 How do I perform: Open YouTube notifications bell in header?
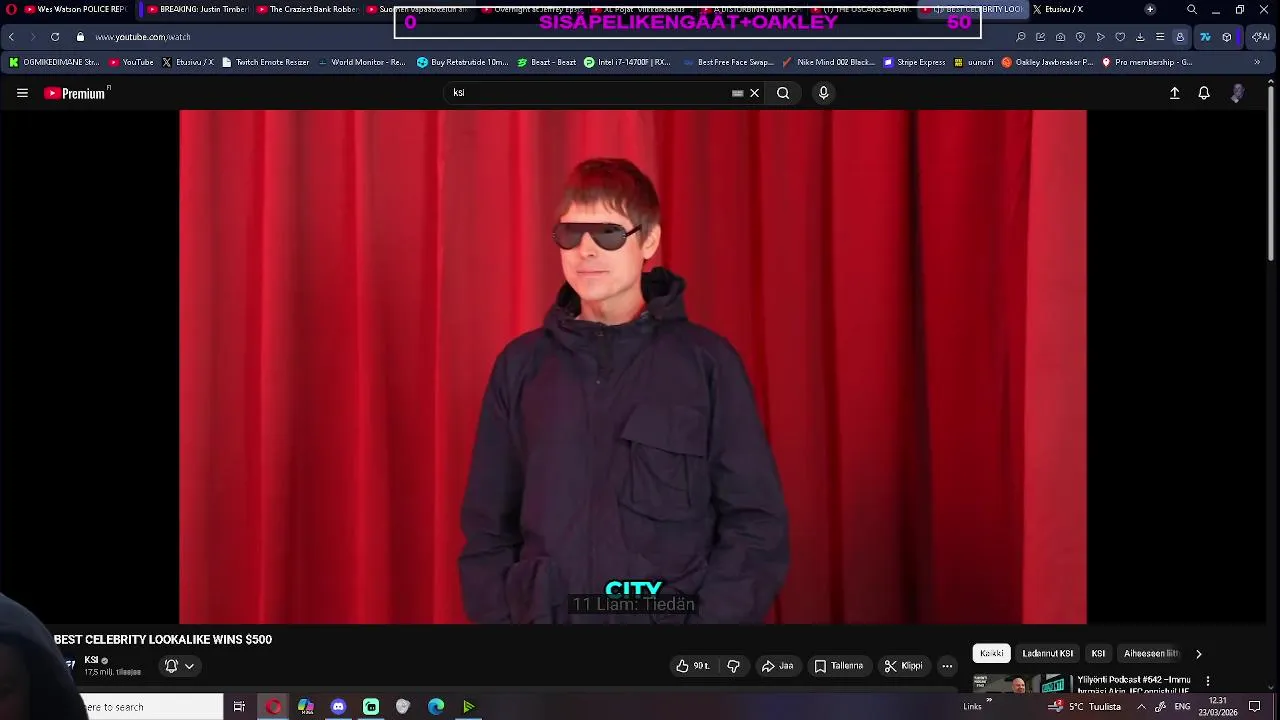[x=1204, y=93]
